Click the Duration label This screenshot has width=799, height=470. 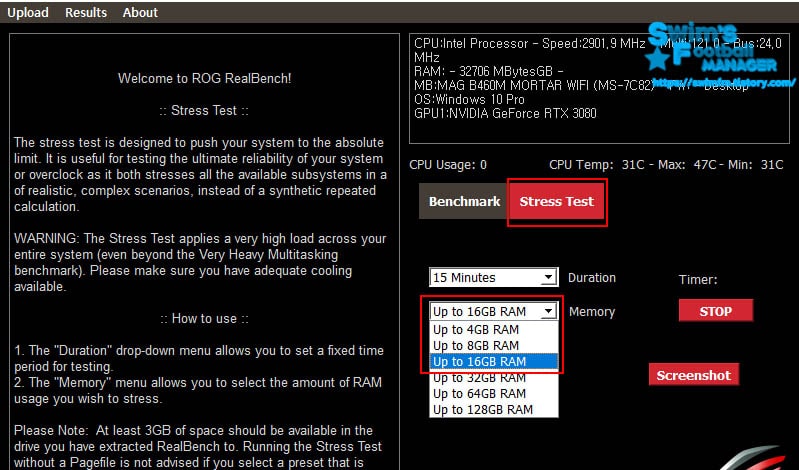pyautogui.click(x=592, y=278)
